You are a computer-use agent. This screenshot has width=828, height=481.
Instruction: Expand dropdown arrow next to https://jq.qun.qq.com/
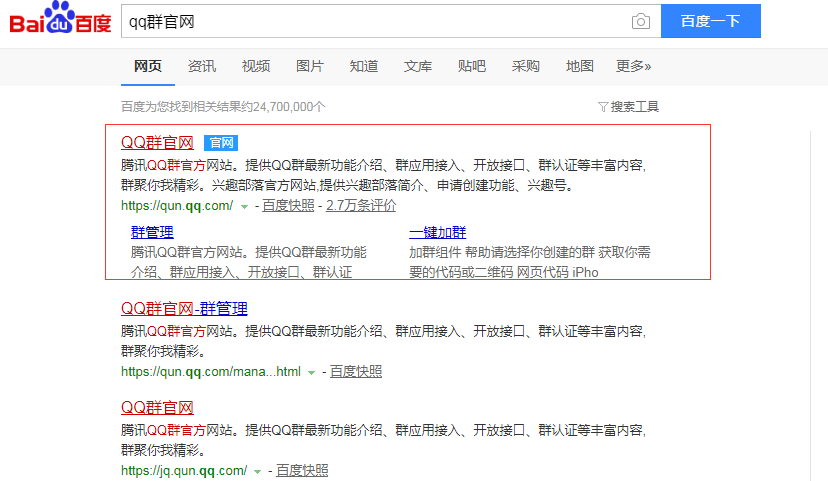[258, 471]
